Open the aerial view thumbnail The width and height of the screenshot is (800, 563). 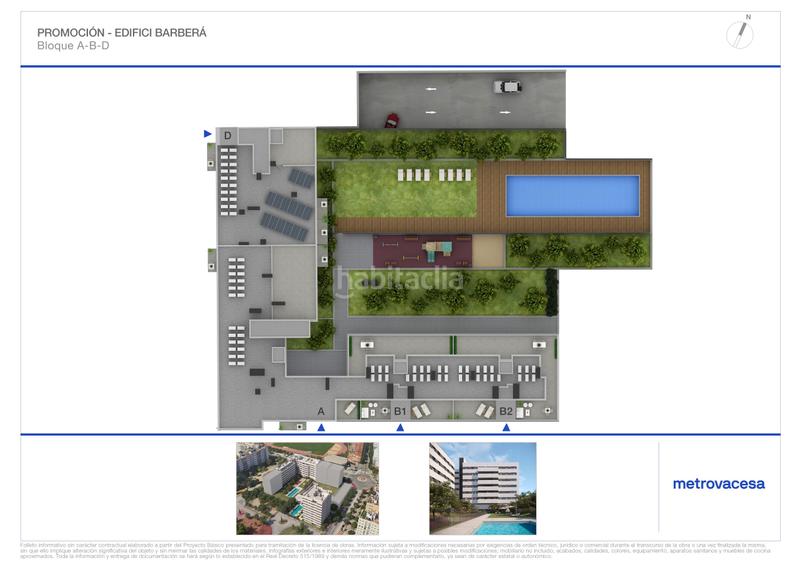308,487
